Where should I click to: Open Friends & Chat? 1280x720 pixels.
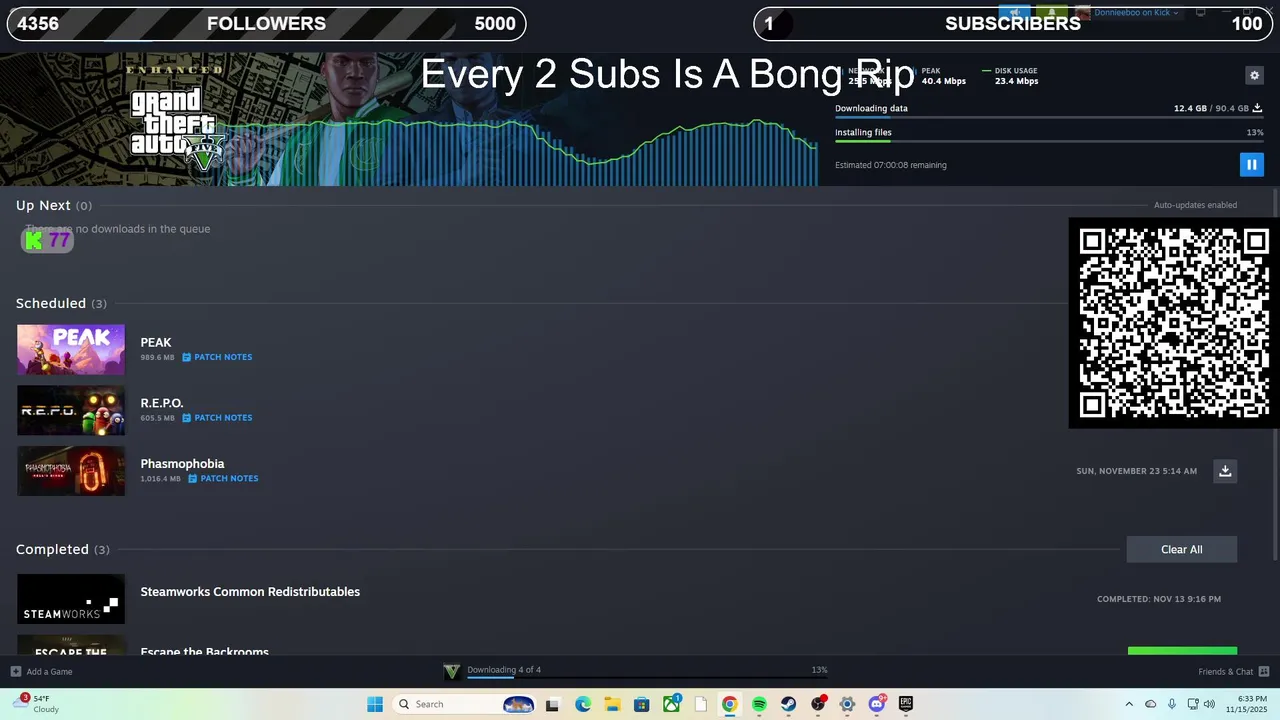pyautogui.click(x=1226, y=672)
